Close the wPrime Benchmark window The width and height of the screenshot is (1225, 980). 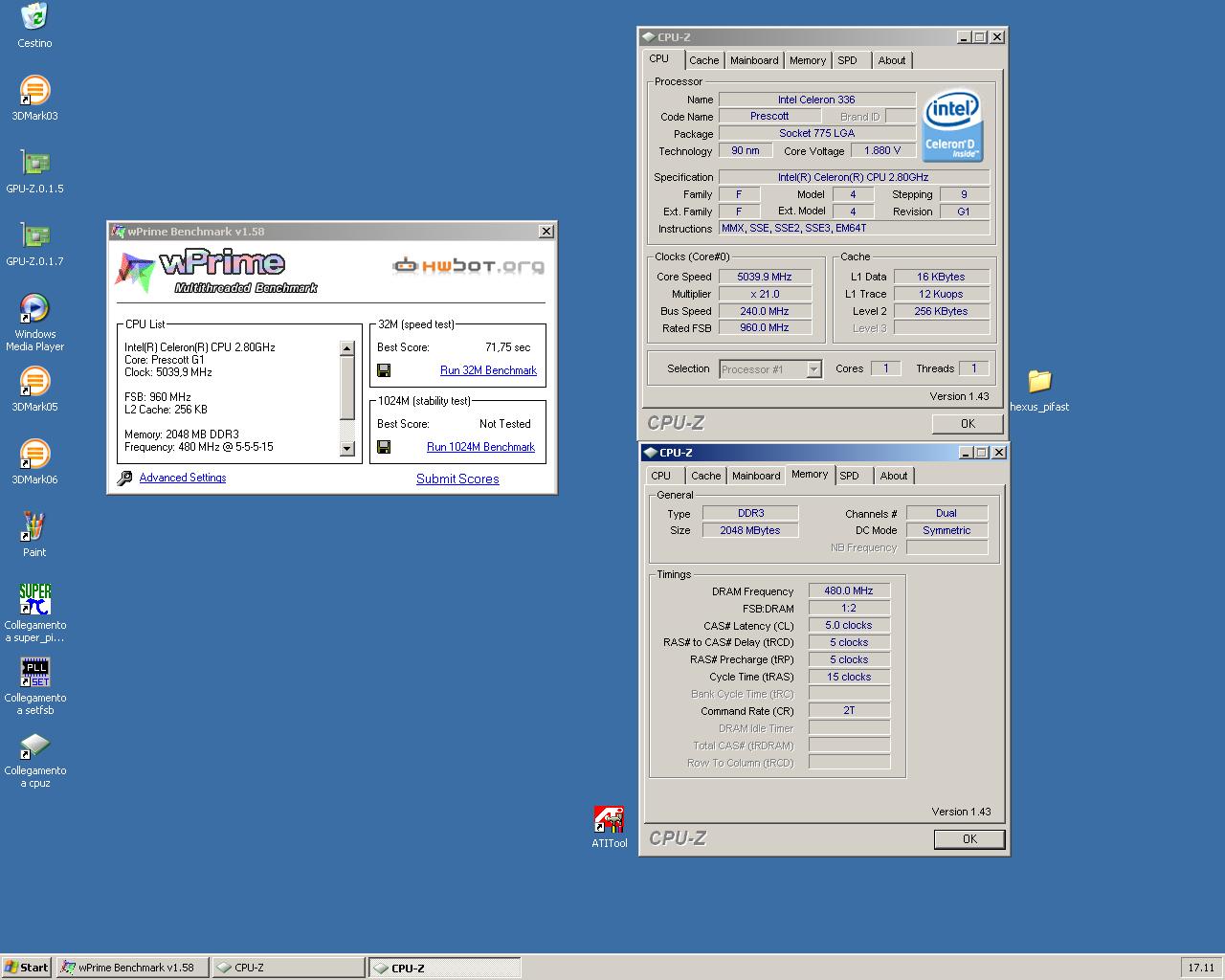pyautogui.click(x=546, y=231)
